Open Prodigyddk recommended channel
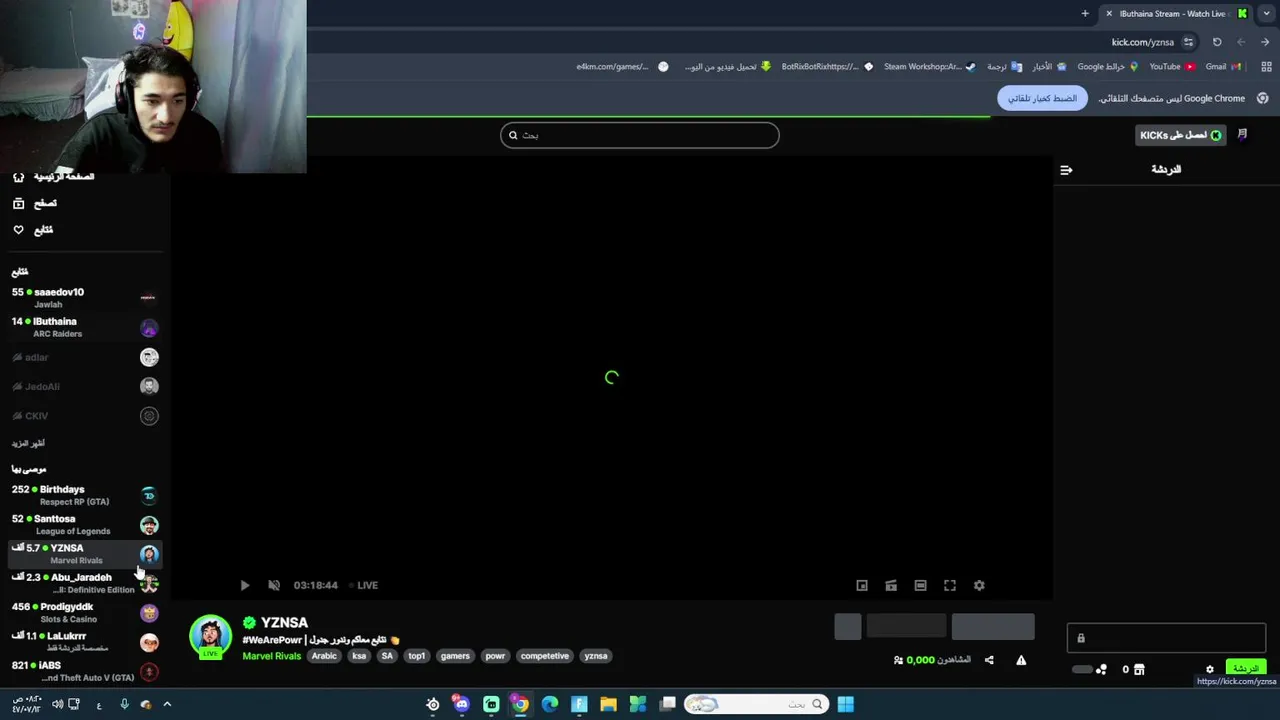Image resolution: width=1280 pixels, height=720 pixels. [85, 612]
